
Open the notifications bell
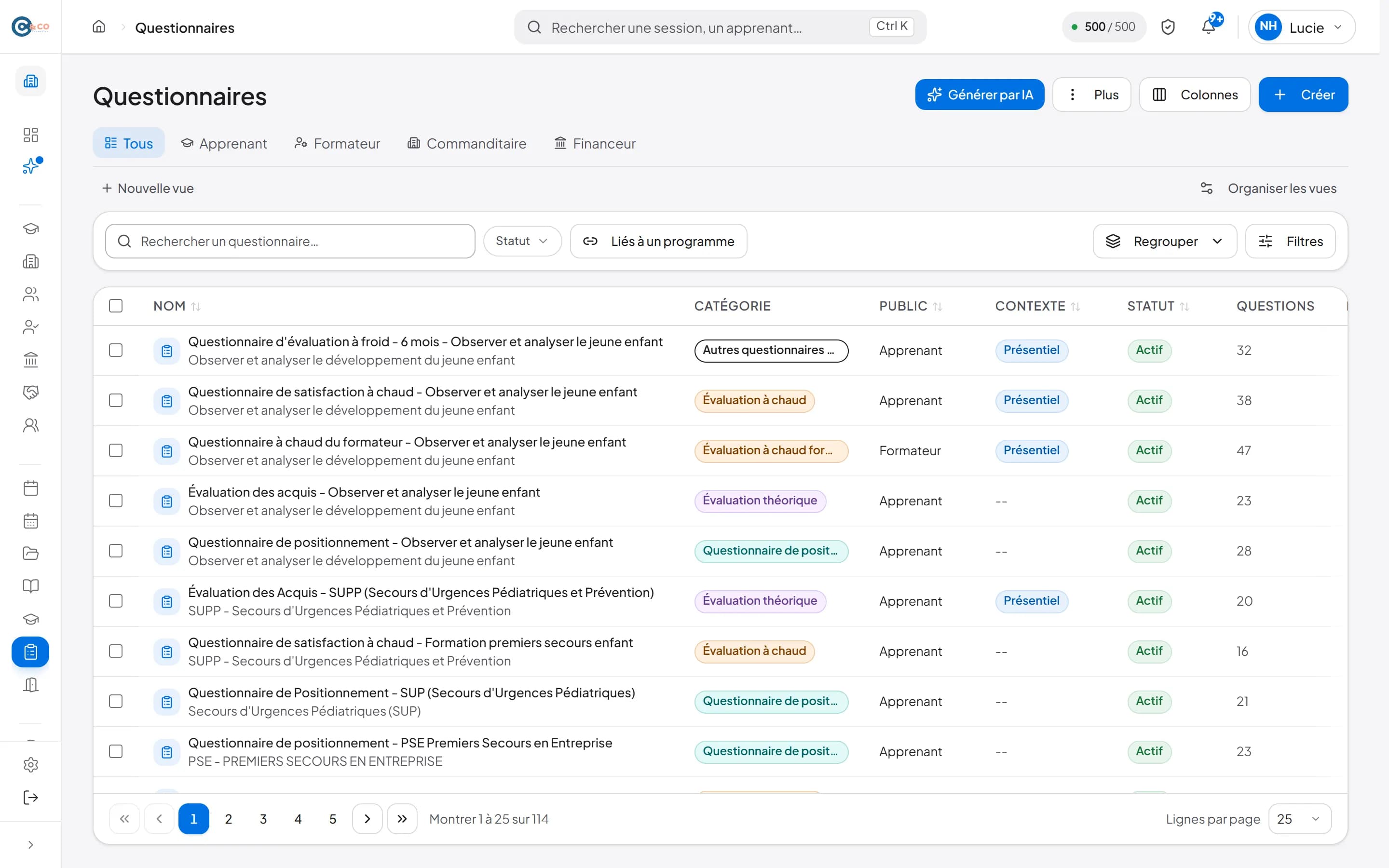click(x=1209, y=27)
